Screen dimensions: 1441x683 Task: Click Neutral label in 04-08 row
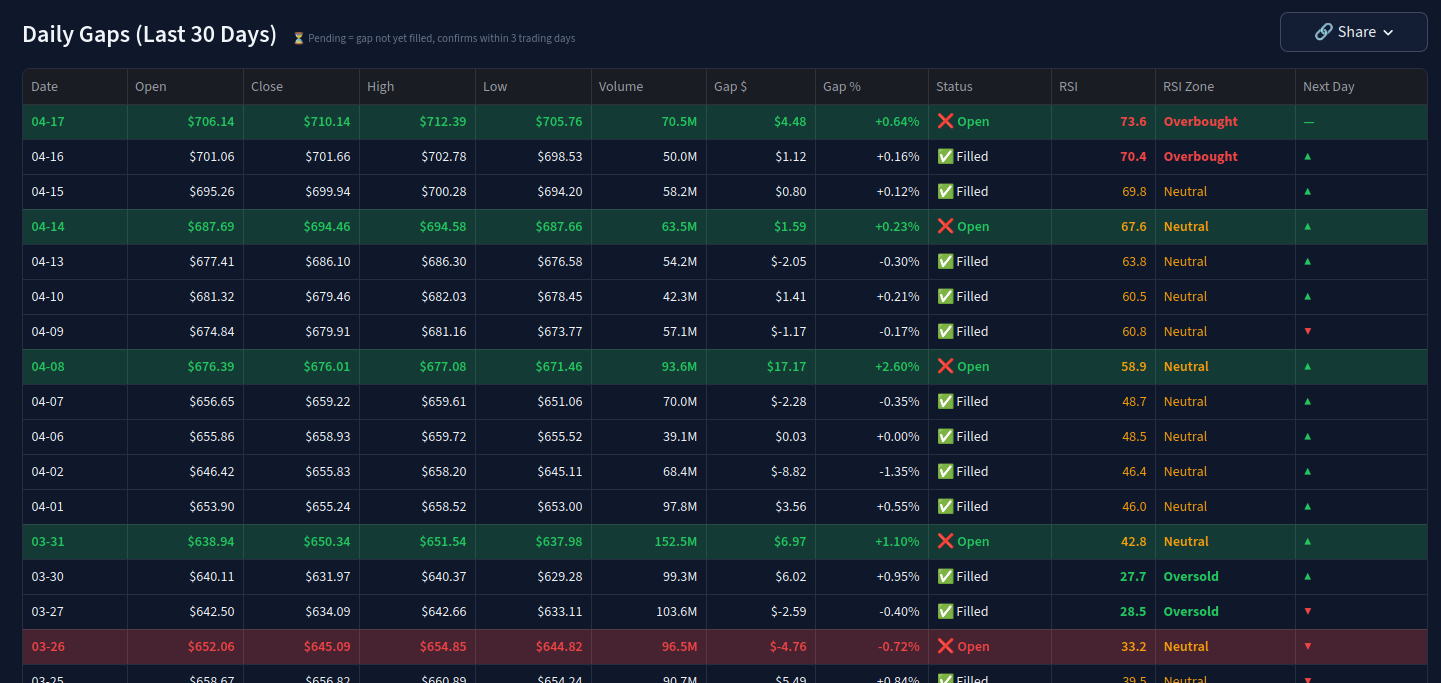pos(1186,366)
